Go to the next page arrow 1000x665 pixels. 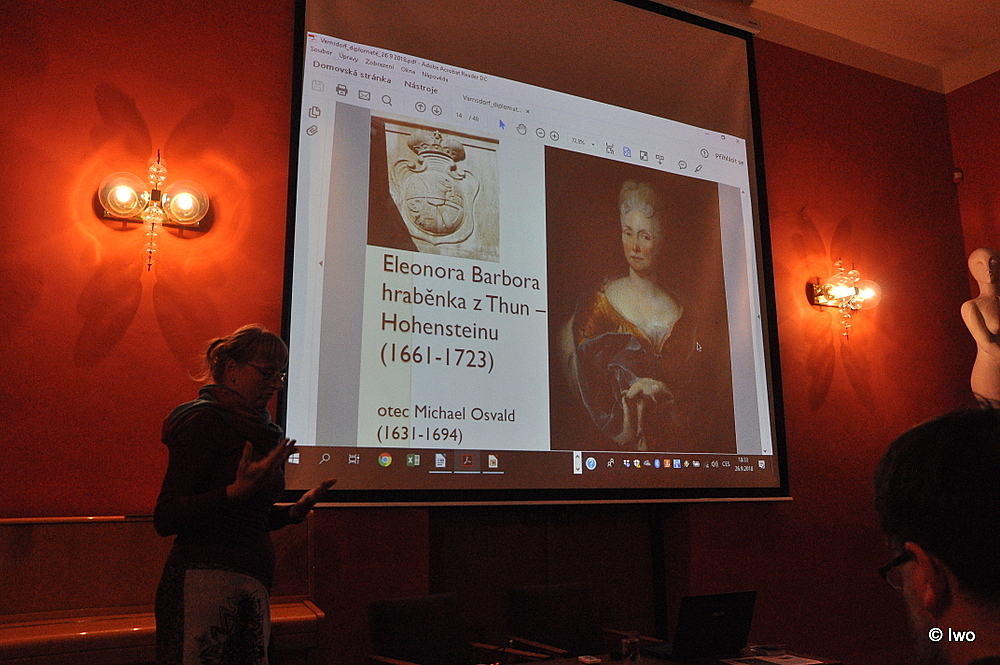[436, 110]
